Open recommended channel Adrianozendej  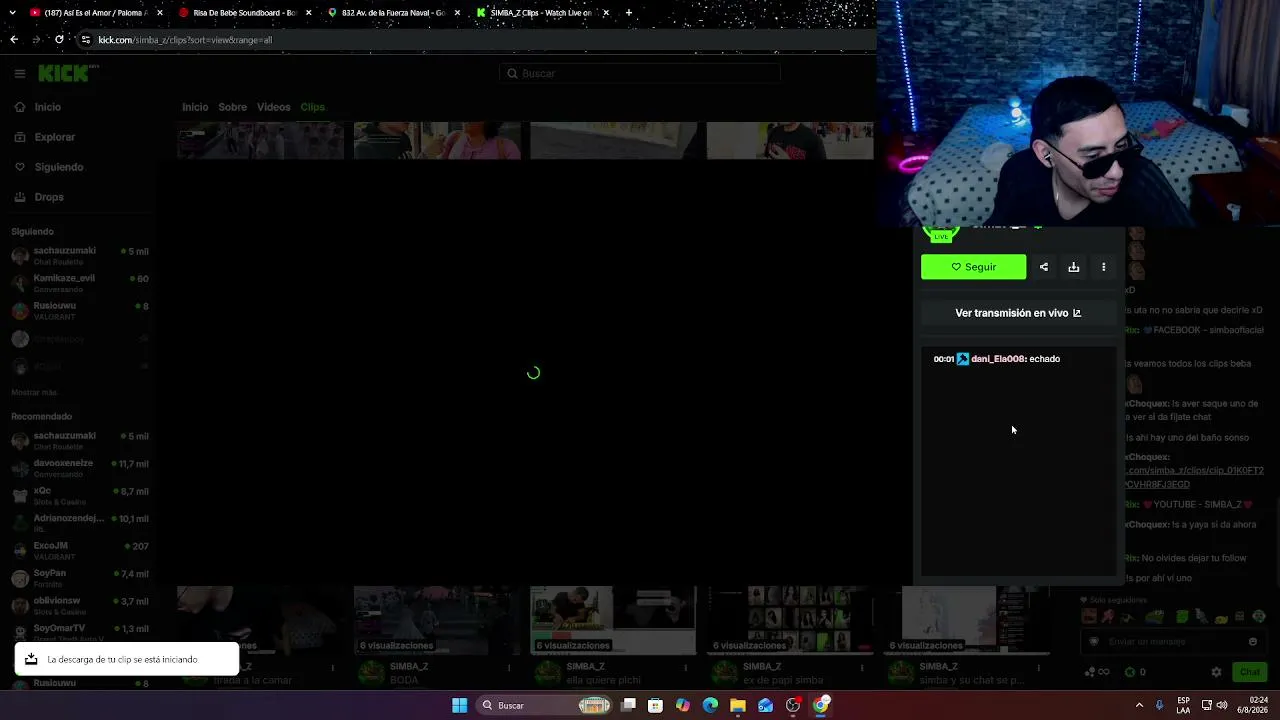[x=80, y=523]
